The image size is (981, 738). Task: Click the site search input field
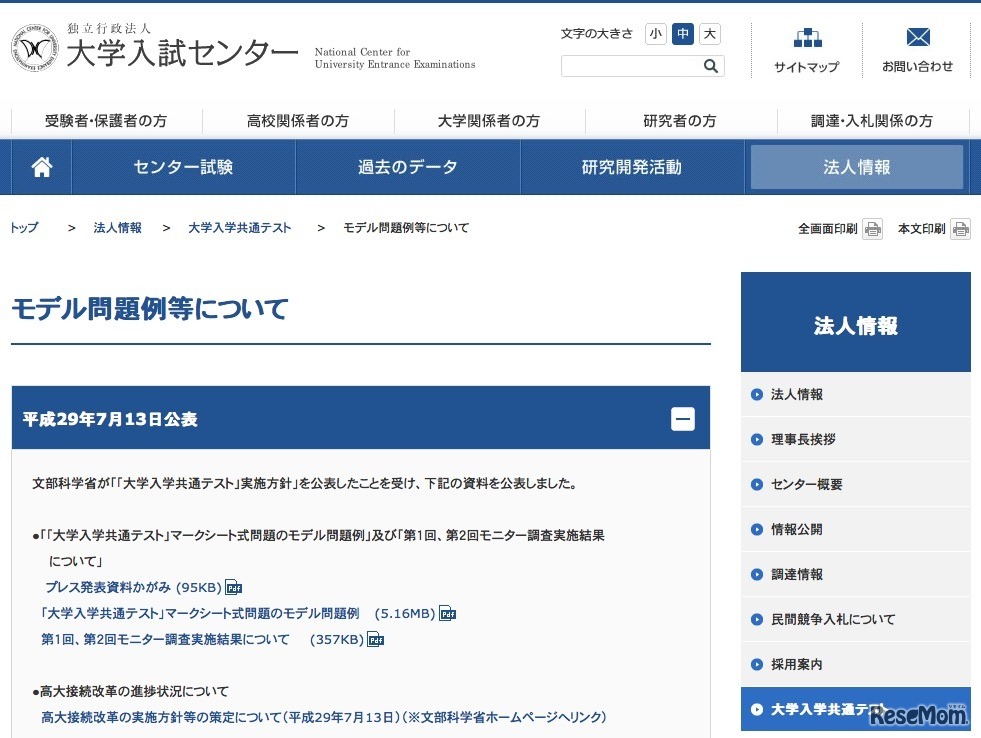630,66
